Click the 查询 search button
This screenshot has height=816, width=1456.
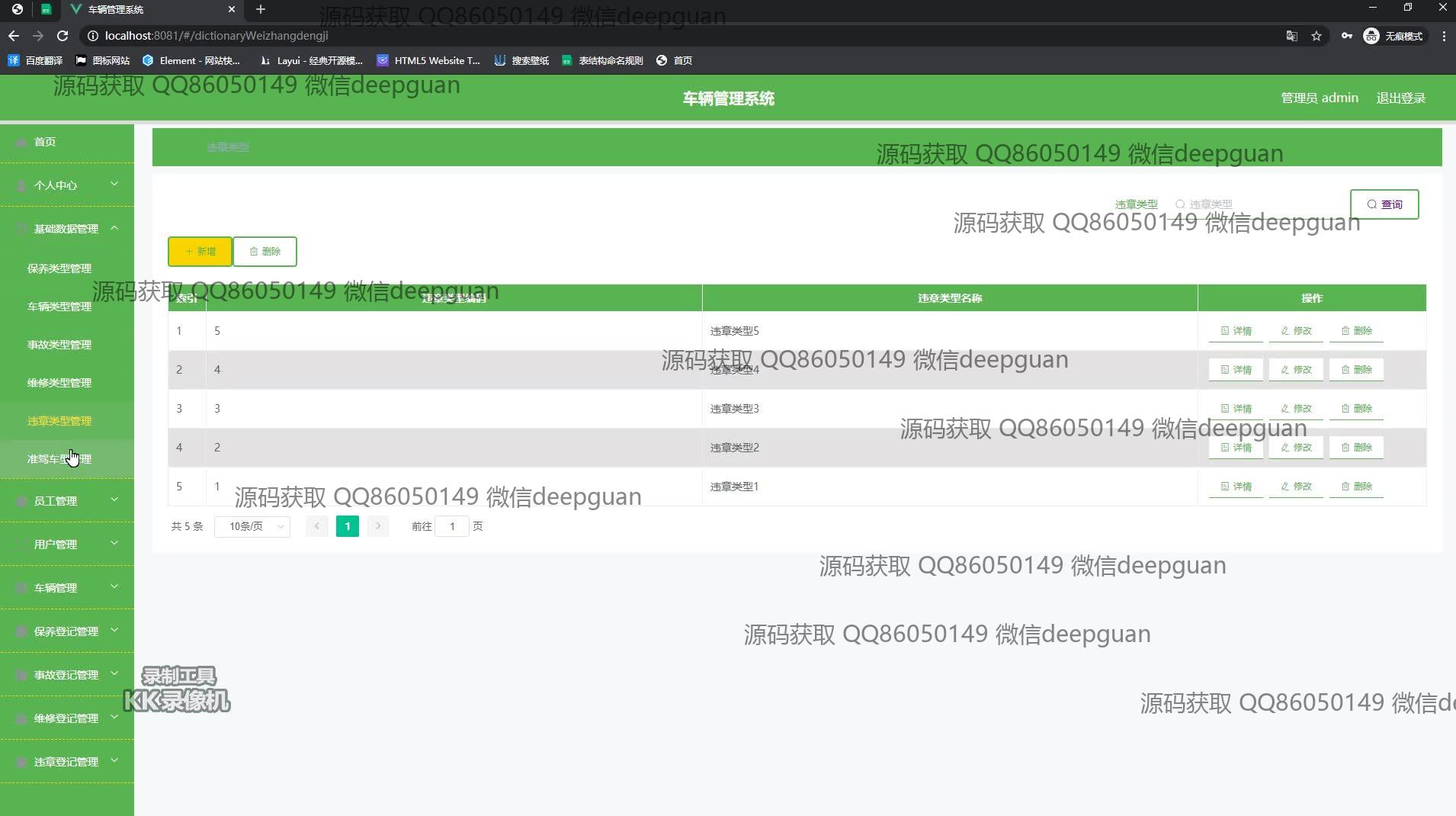click(x=1384, y=204)
